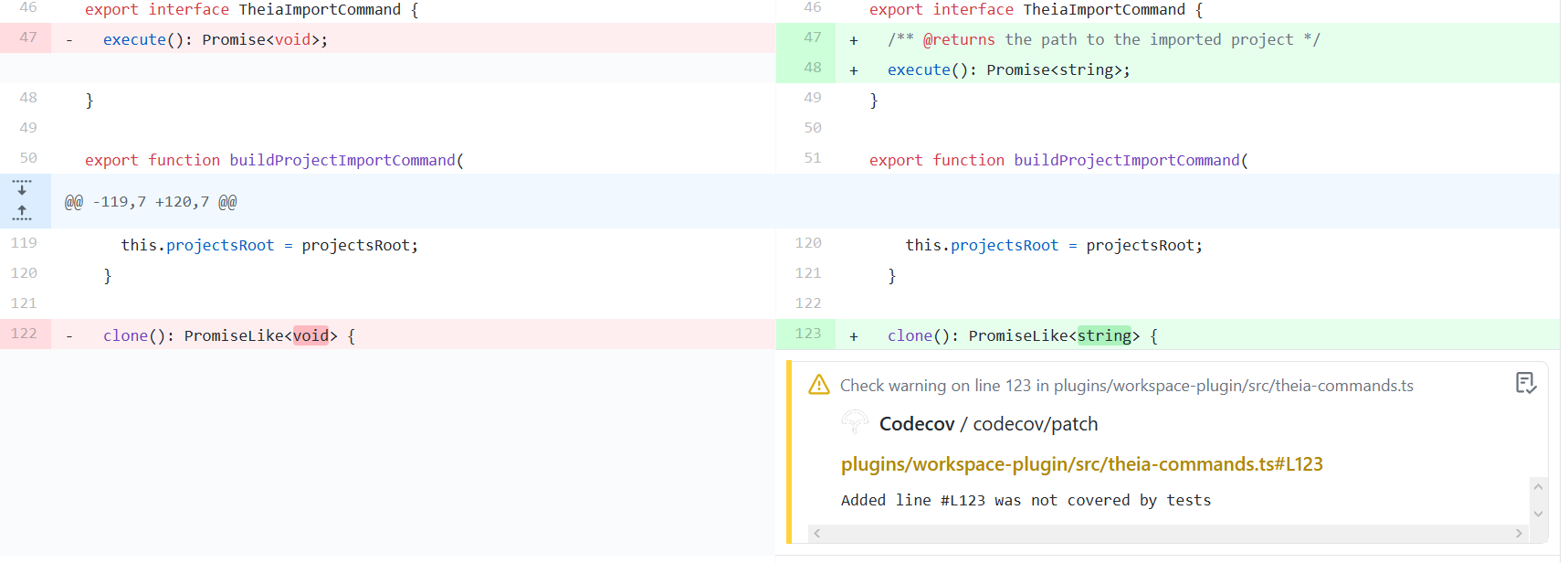Click the Codecov avatar logo
The height and width of the screenshot is (563, 1568).
pos(855,423)
